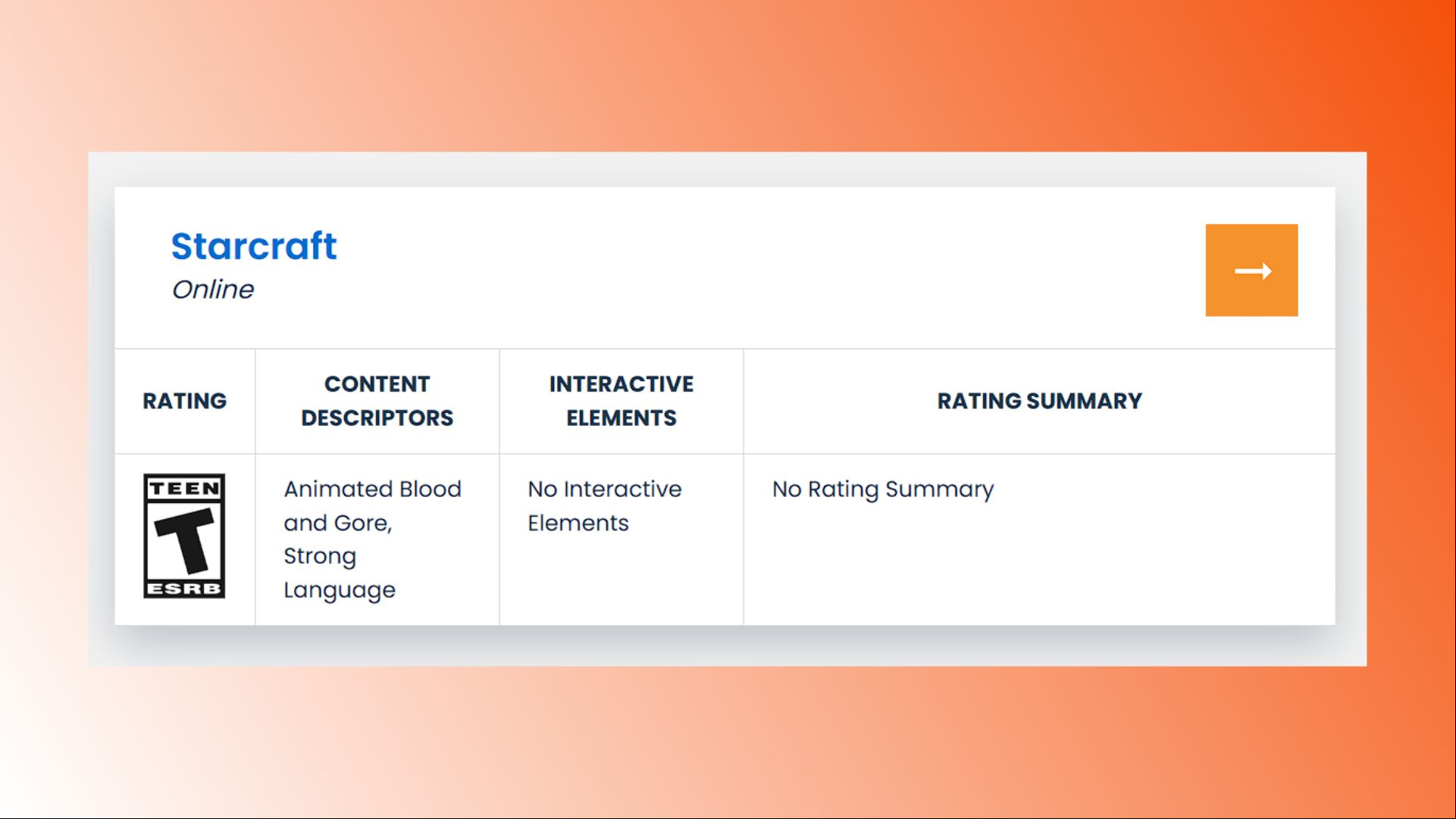Image resolution: width=1456 pixels, height=819 pixels.
Task: Select the Animated Blood and Gore text
Action: click(x=372, y=505)
